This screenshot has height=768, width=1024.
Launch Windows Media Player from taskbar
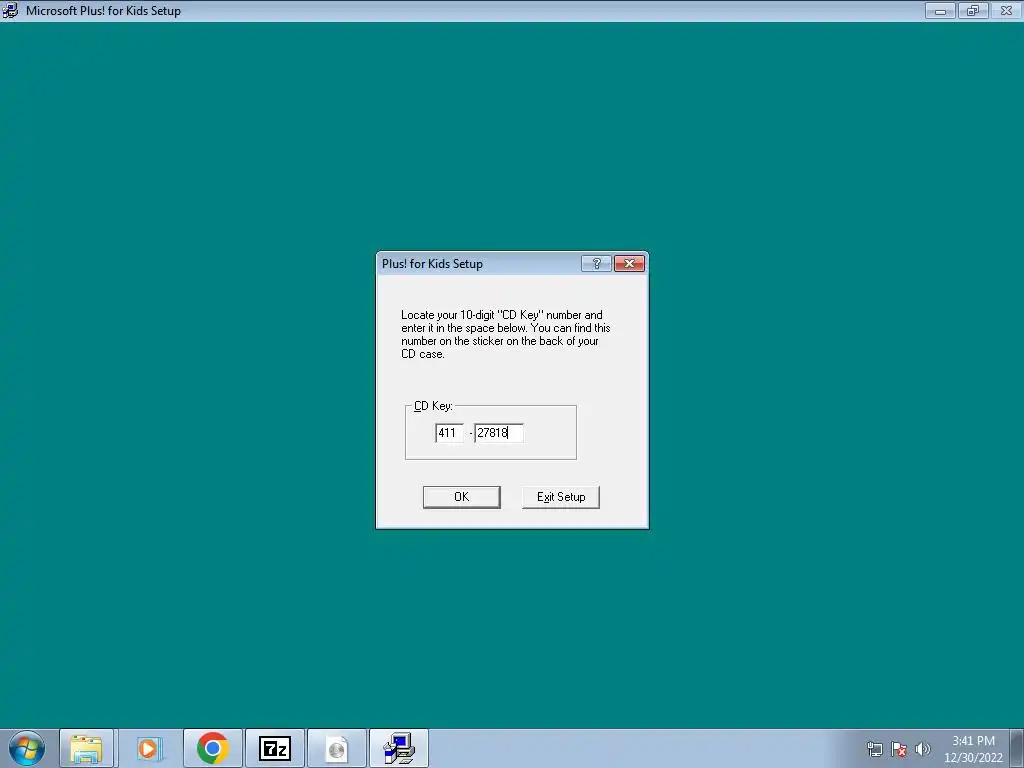click(149, 748)
